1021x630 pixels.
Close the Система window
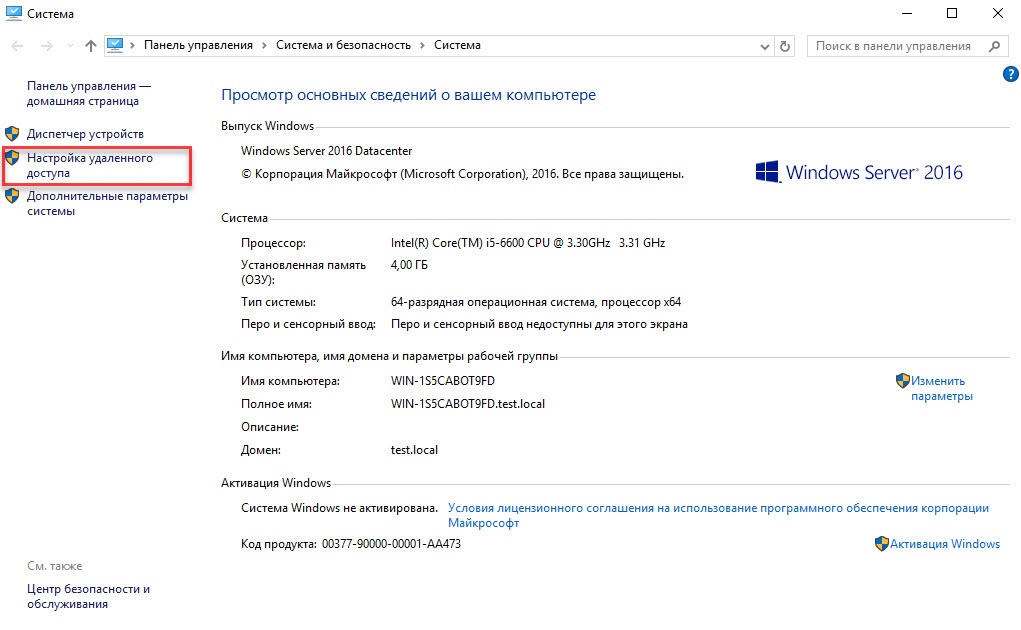(997, 13)
